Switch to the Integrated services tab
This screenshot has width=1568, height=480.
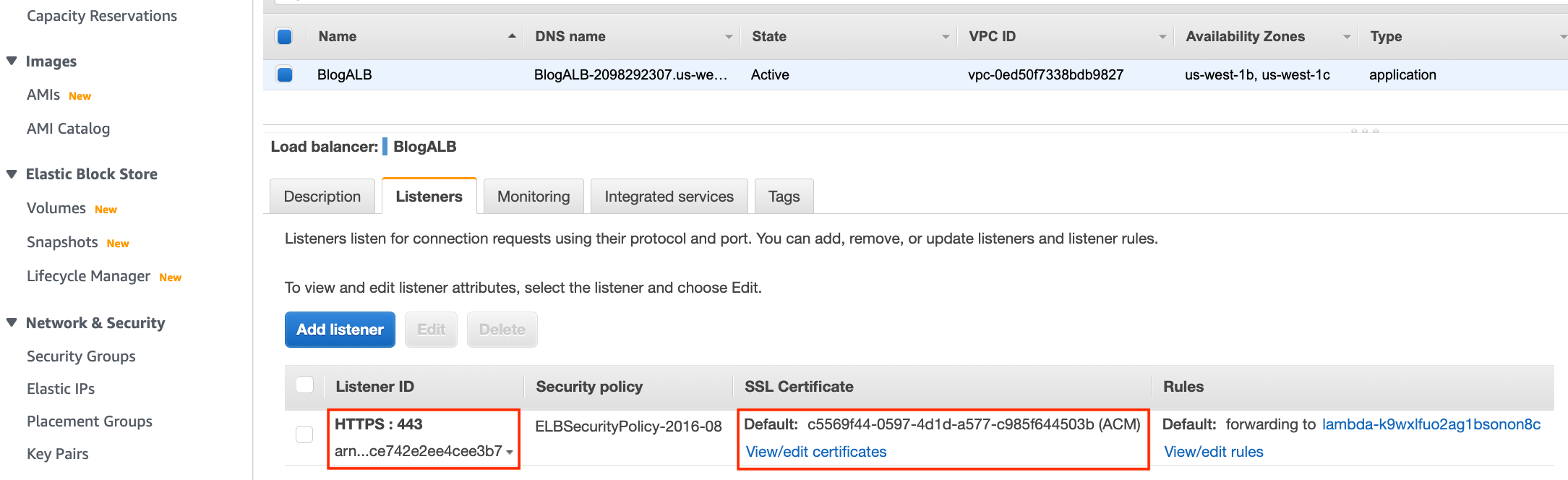point(669,197)
